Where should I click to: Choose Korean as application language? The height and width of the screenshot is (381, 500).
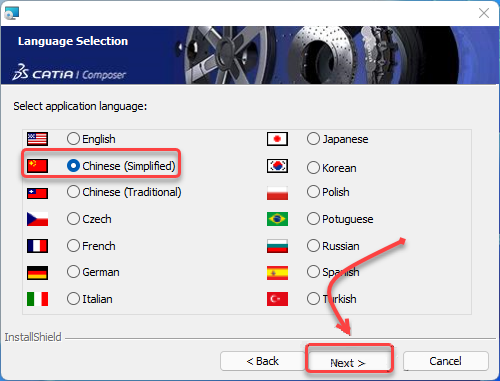pos(313,168)
